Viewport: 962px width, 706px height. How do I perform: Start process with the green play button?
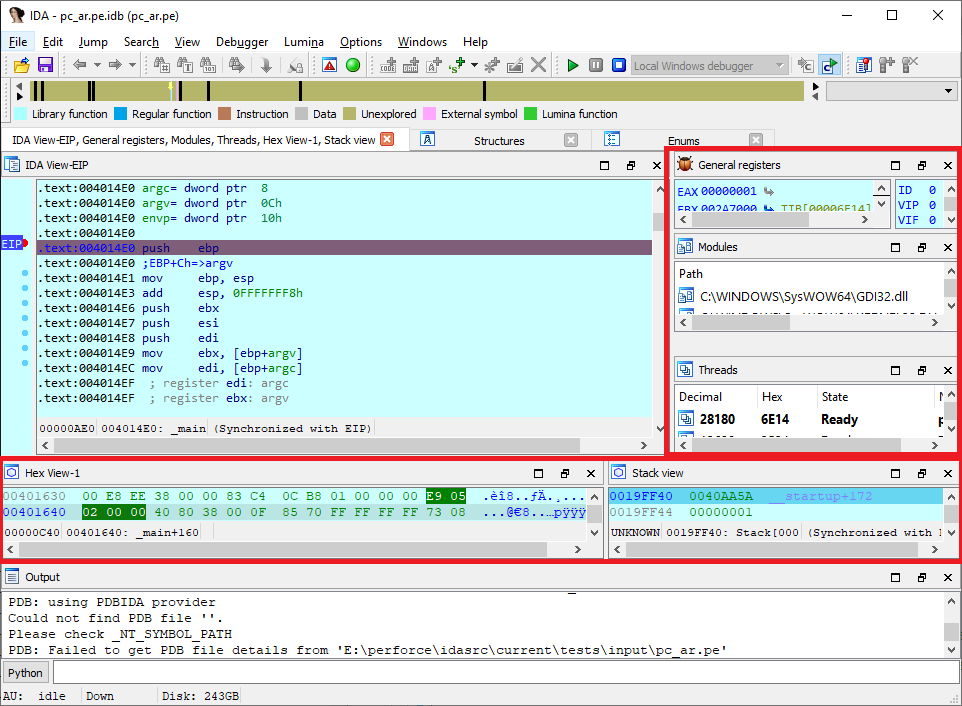[x=573, y=65]
